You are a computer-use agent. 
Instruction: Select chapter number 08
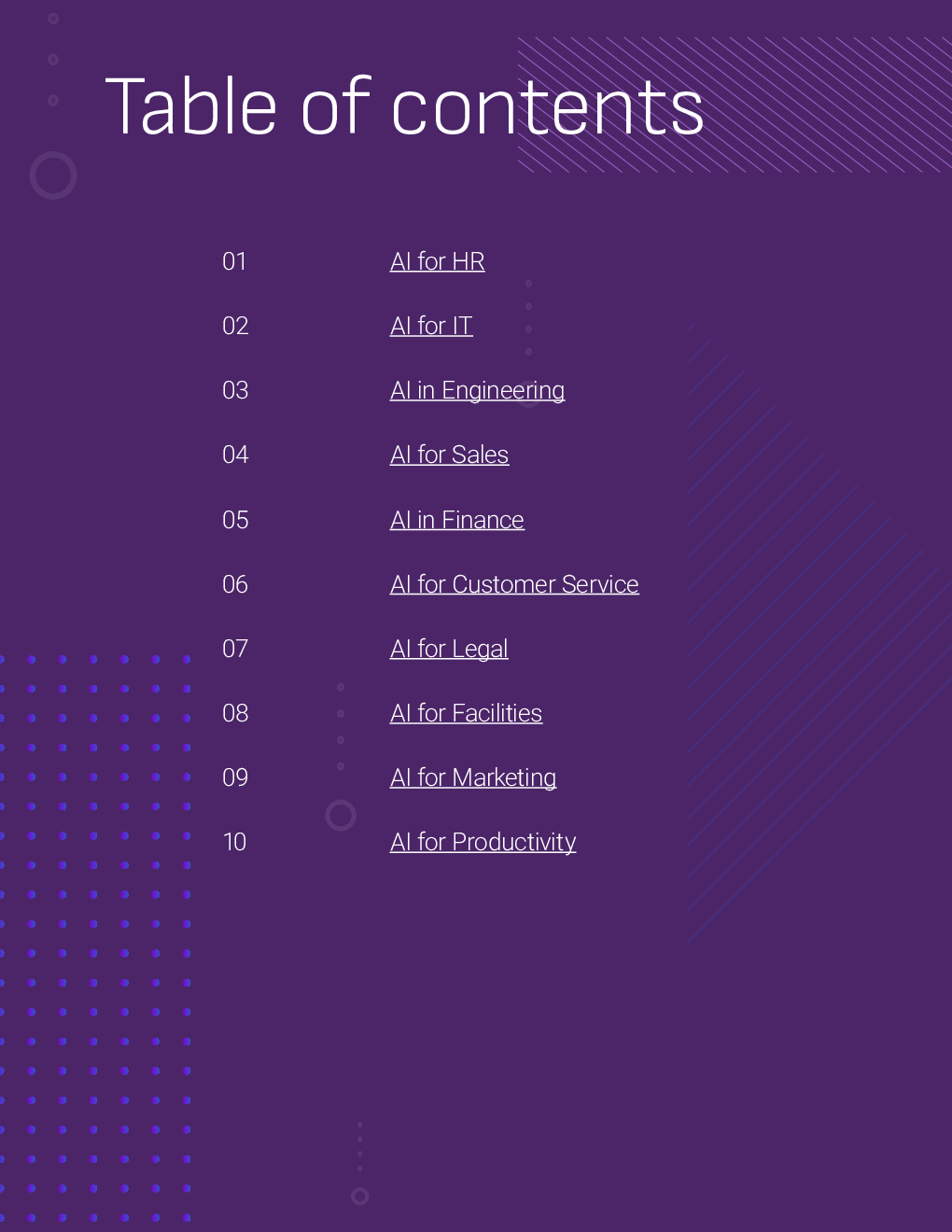235,713
